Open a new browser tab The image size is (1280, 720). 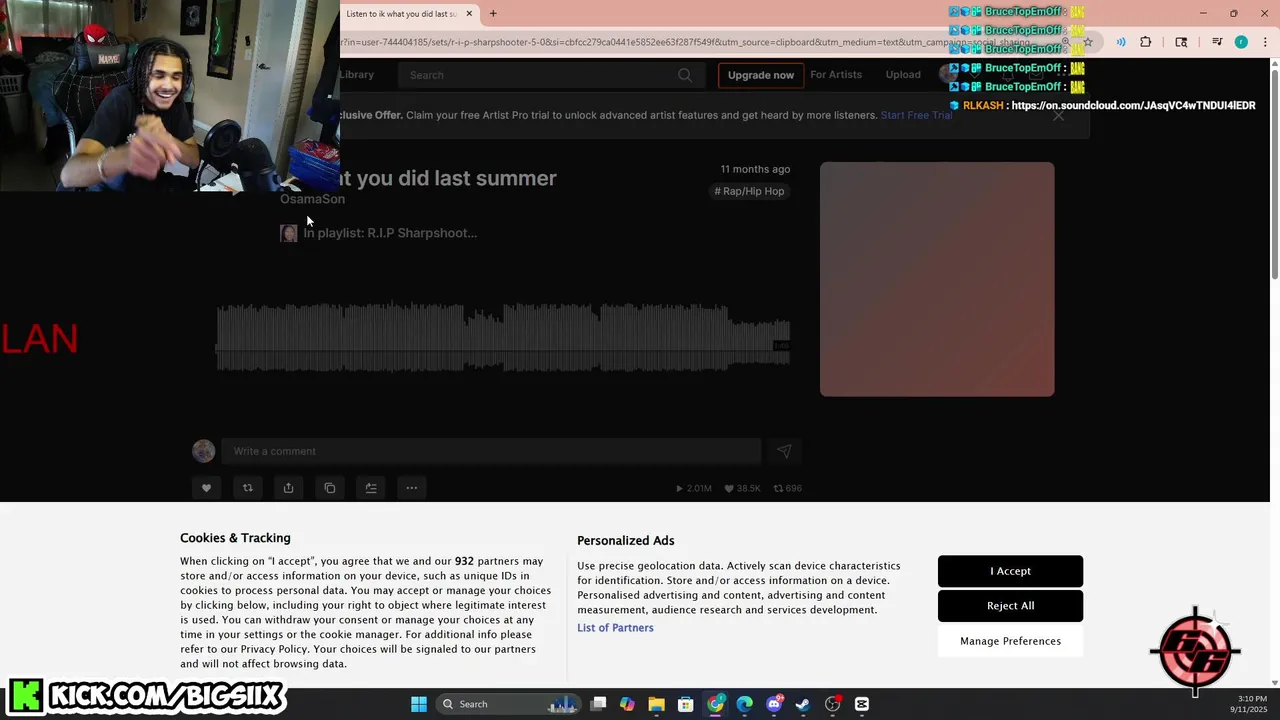[493, 14]
